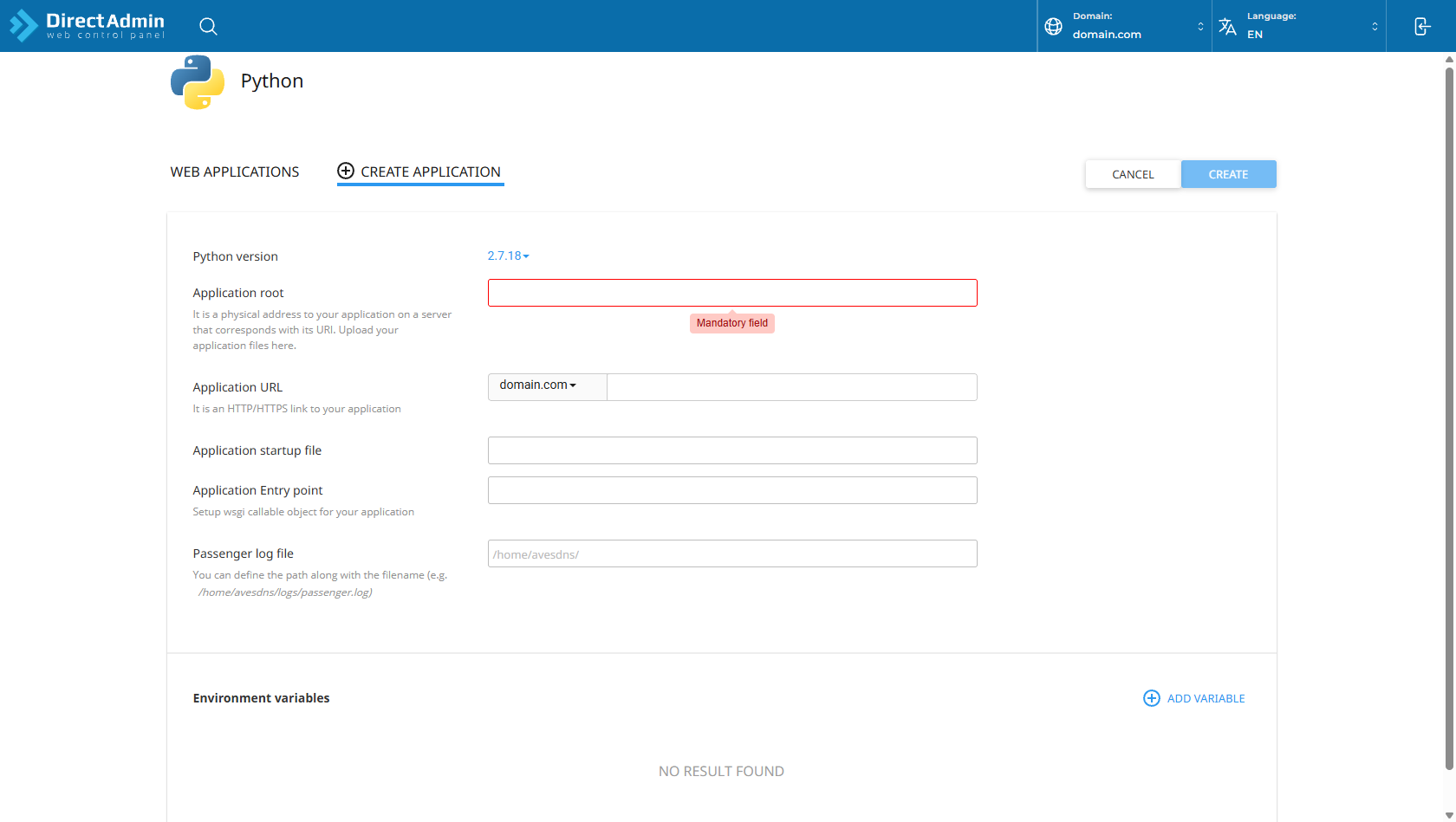Switch to Web Applications tab
The width and height of the screenshot is (1456, 822).
click(235, 172)
